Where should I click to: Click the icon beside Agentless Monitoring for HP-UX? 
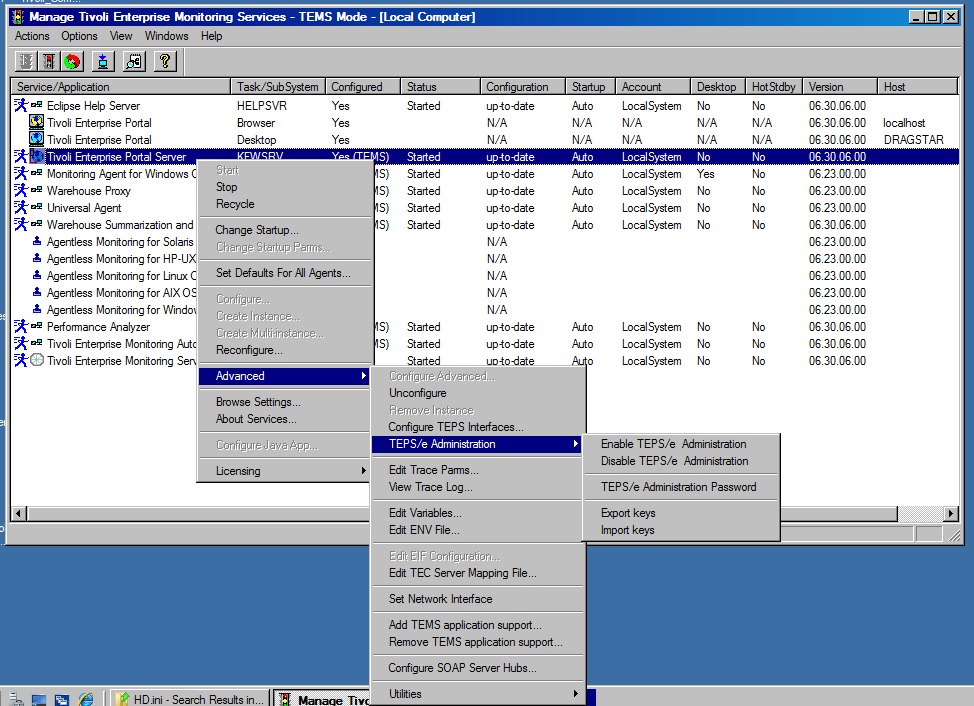pos(37,258)
